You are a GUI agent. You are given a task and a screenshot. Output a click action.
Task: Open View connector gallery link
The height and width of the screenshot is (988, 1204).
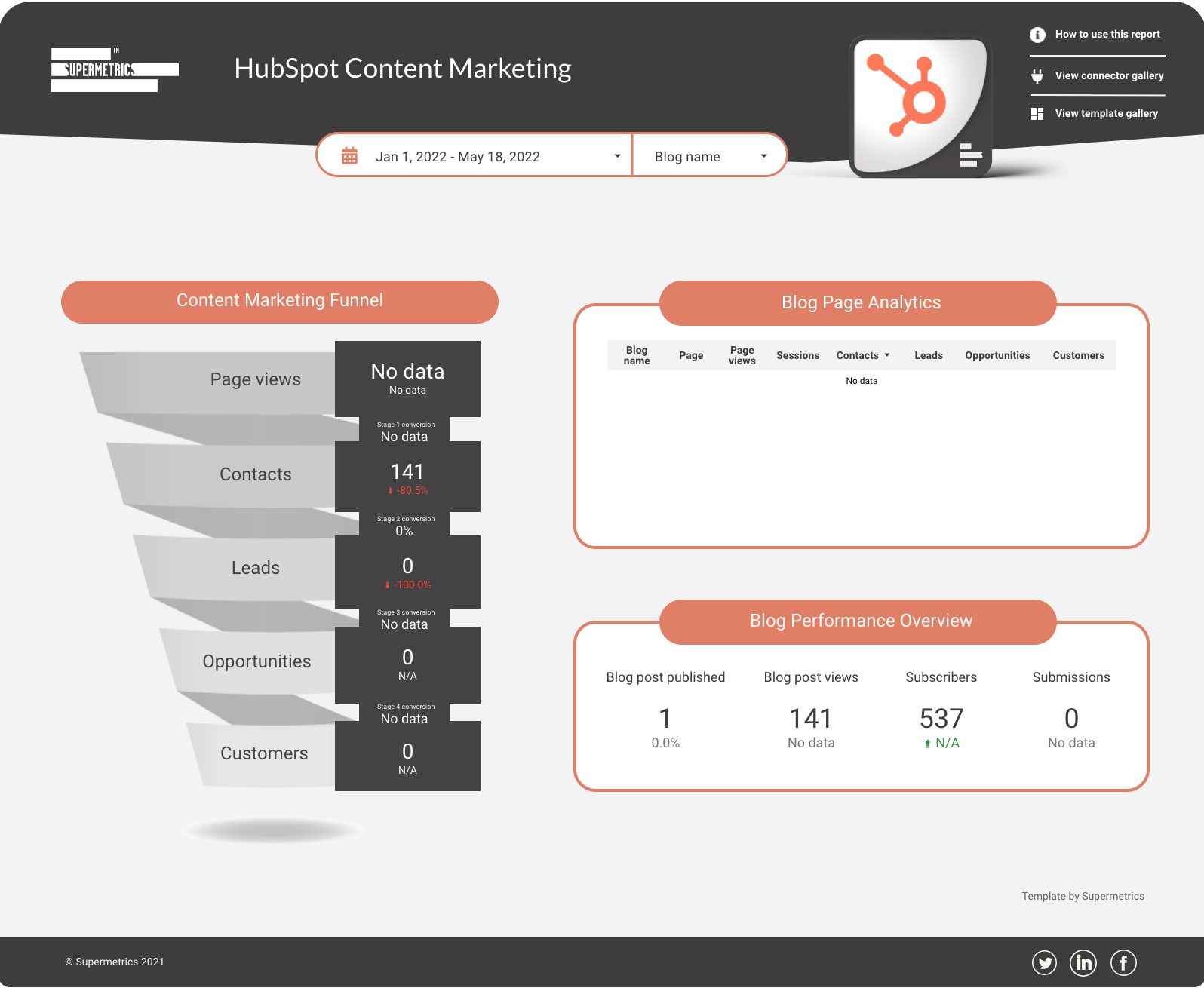click(x=1109, y=76)
